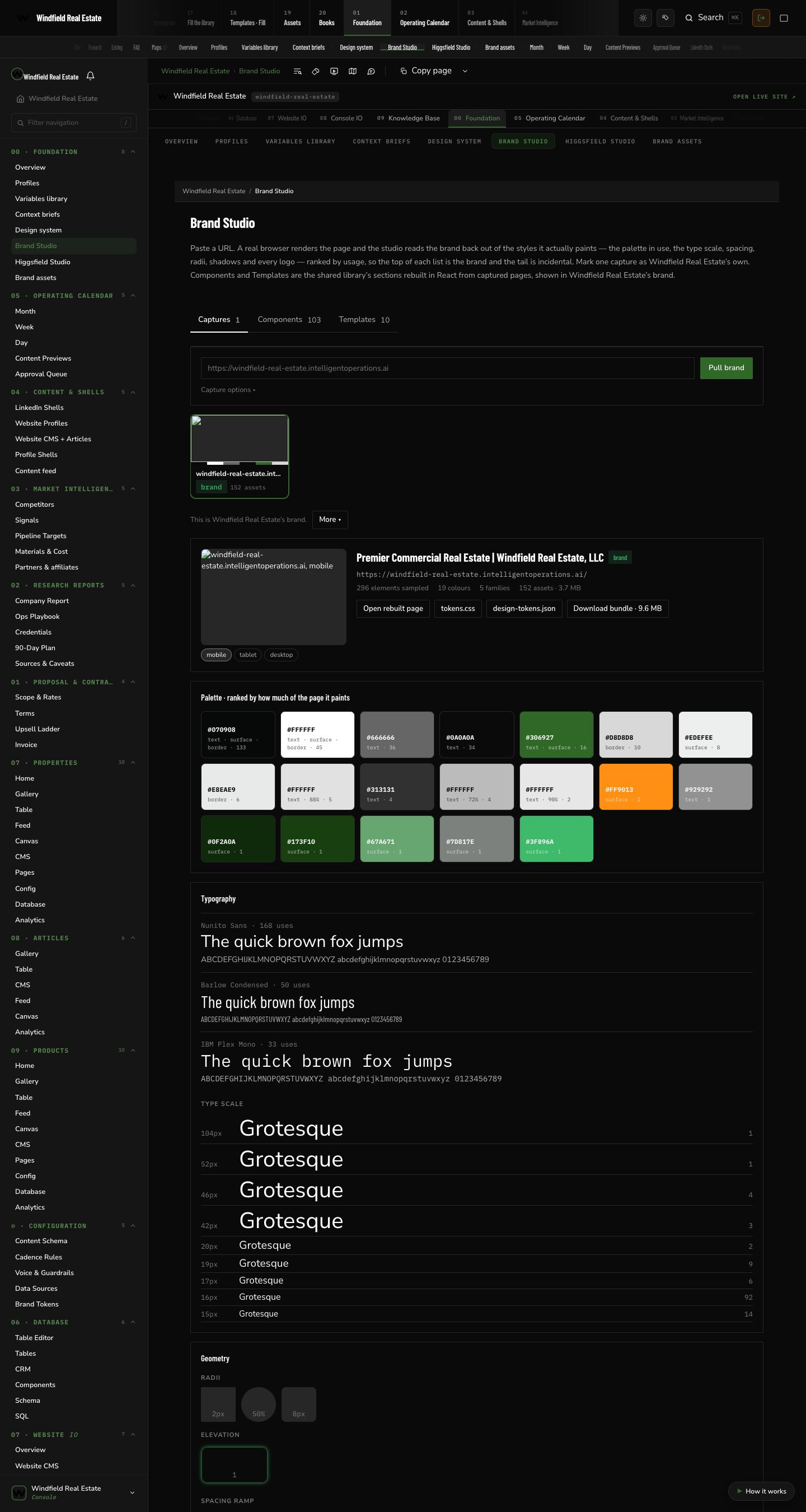Click Open rebuilt page button
Screen dimensions: 806x1512
click(393, 609)
